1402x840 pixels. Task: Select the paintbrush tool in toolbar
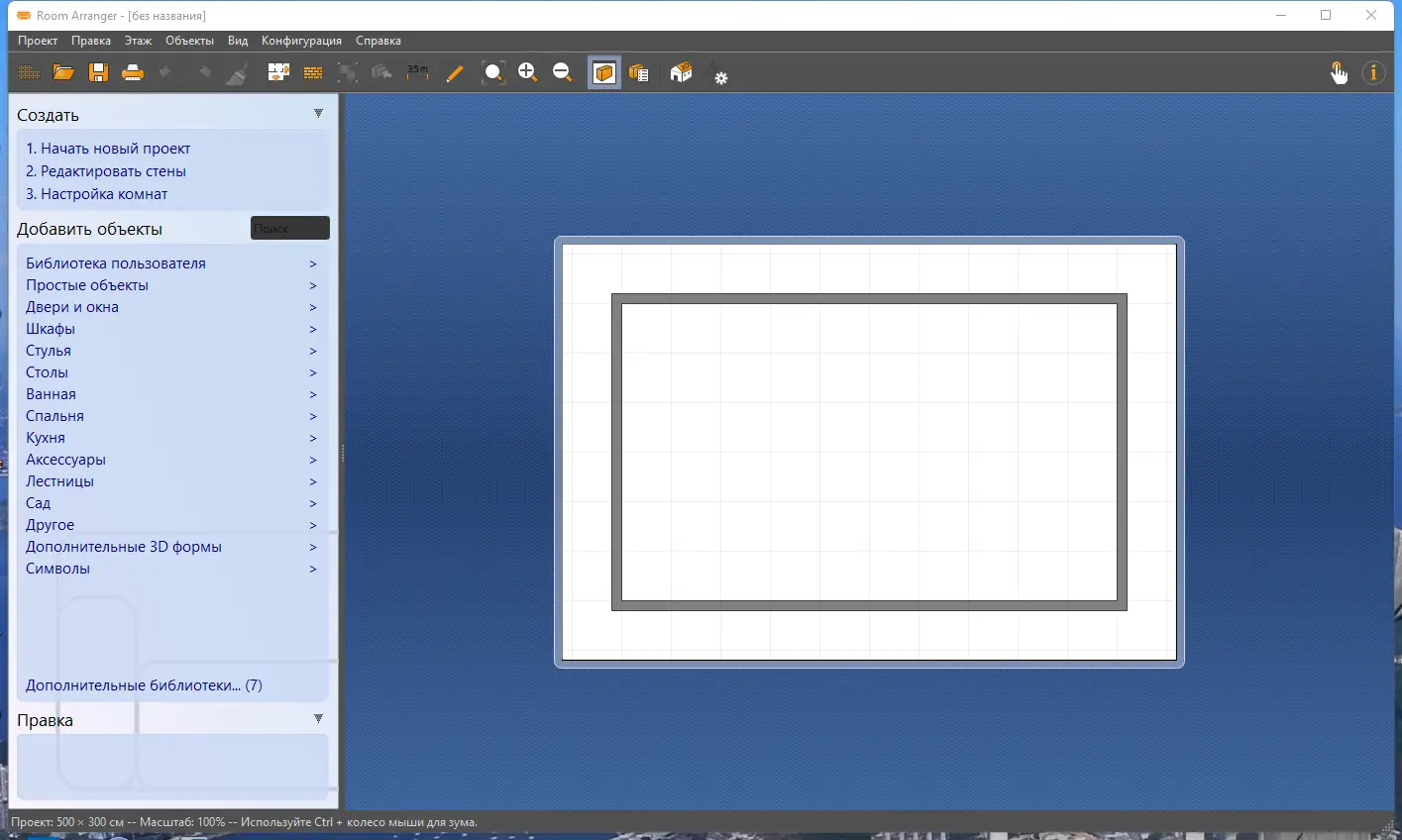click(x=237, y=73)
